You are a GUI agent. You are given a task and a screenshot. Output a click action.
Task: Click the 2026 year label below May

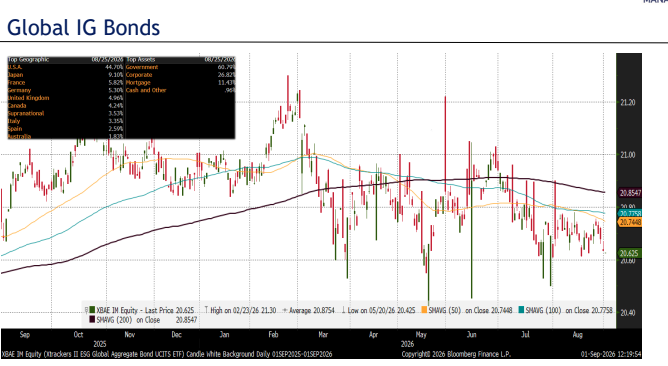(x=407, y=344)
